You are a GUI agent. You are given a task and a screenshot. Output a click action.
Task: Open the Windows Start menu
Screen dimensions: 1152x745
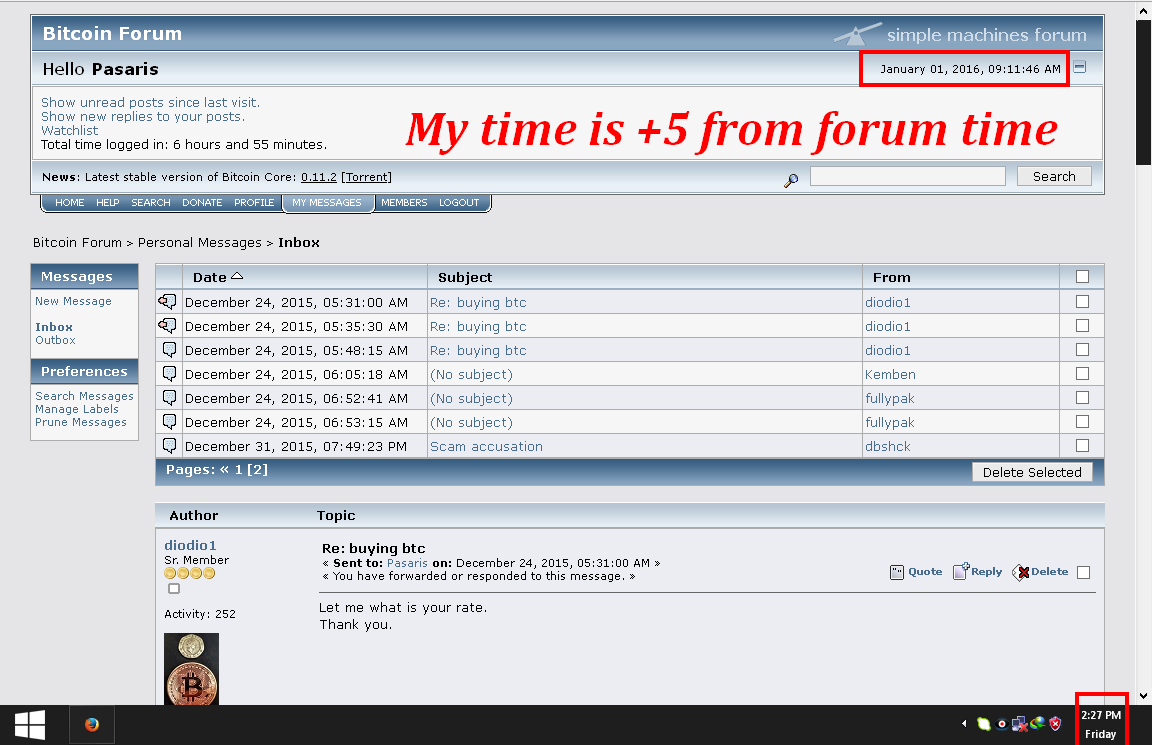(x=30, y=725)
